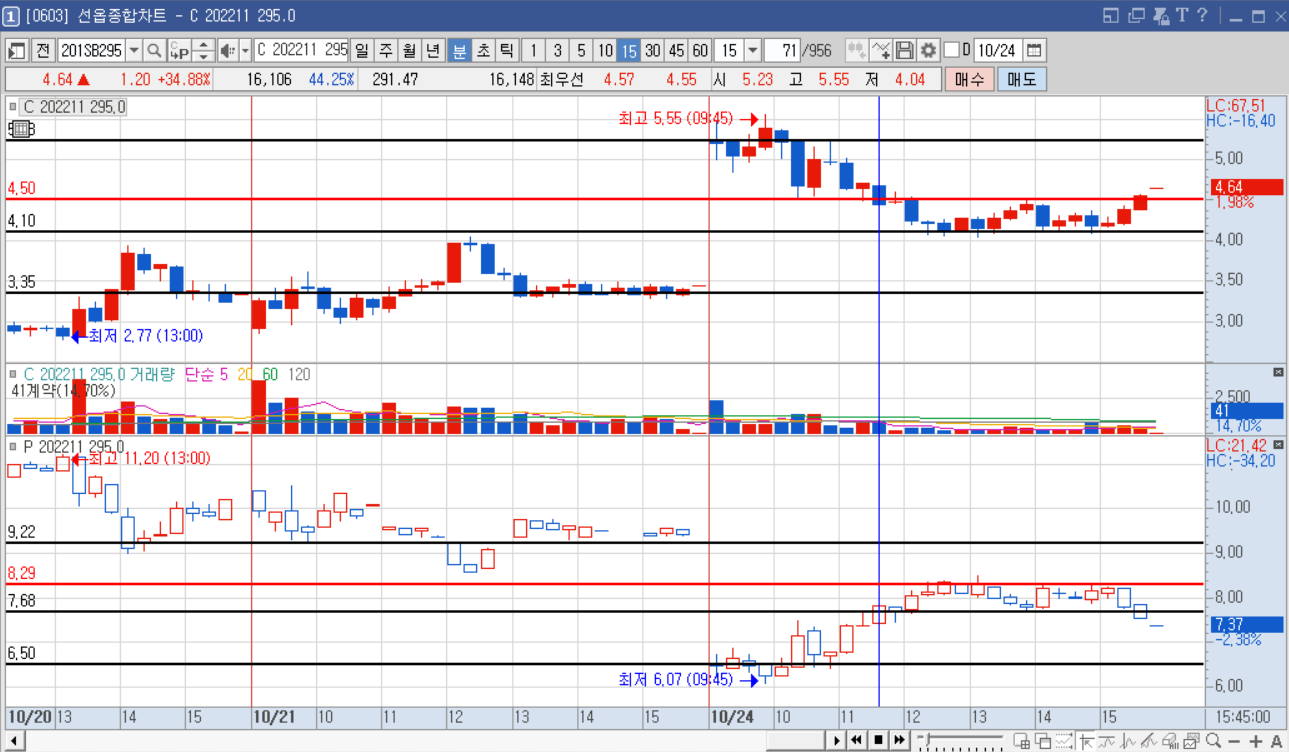Screen dimensions: 1289x752
Task: Save the chart with the diskette icon
Action: click(904, 50)
